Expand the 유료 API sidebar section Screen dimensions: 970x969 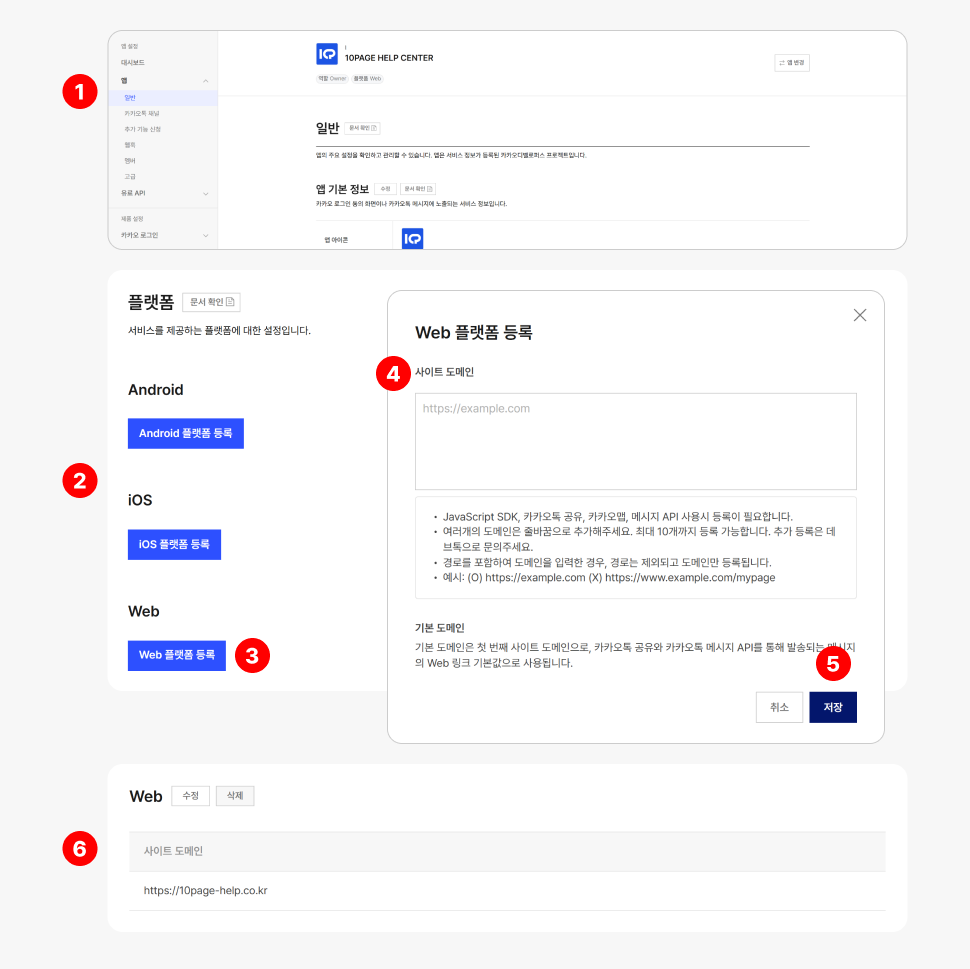pos(205,193)
